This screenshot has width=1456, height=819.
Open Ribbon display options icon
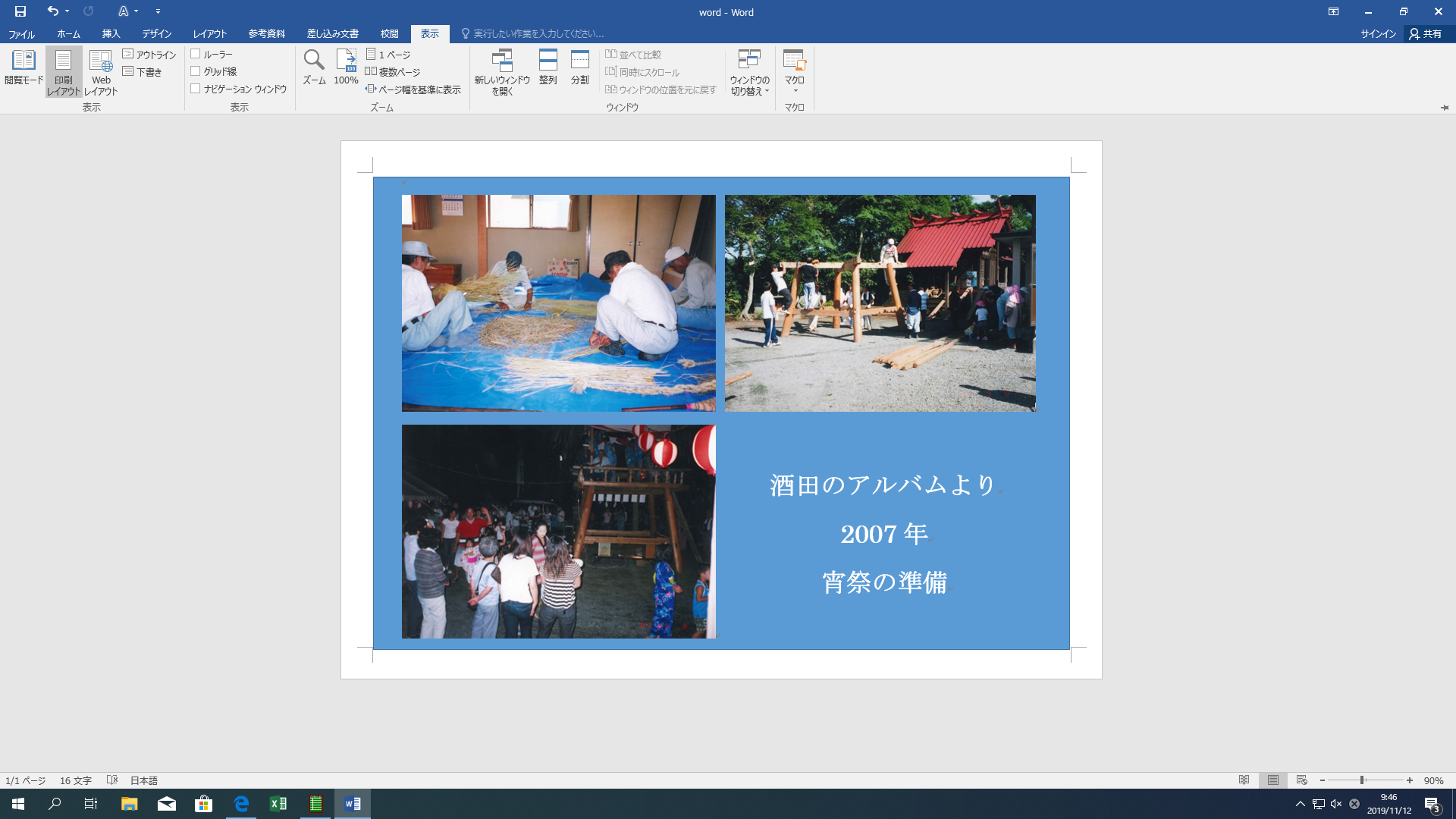pyautogui.click(x=1333, y=11)
